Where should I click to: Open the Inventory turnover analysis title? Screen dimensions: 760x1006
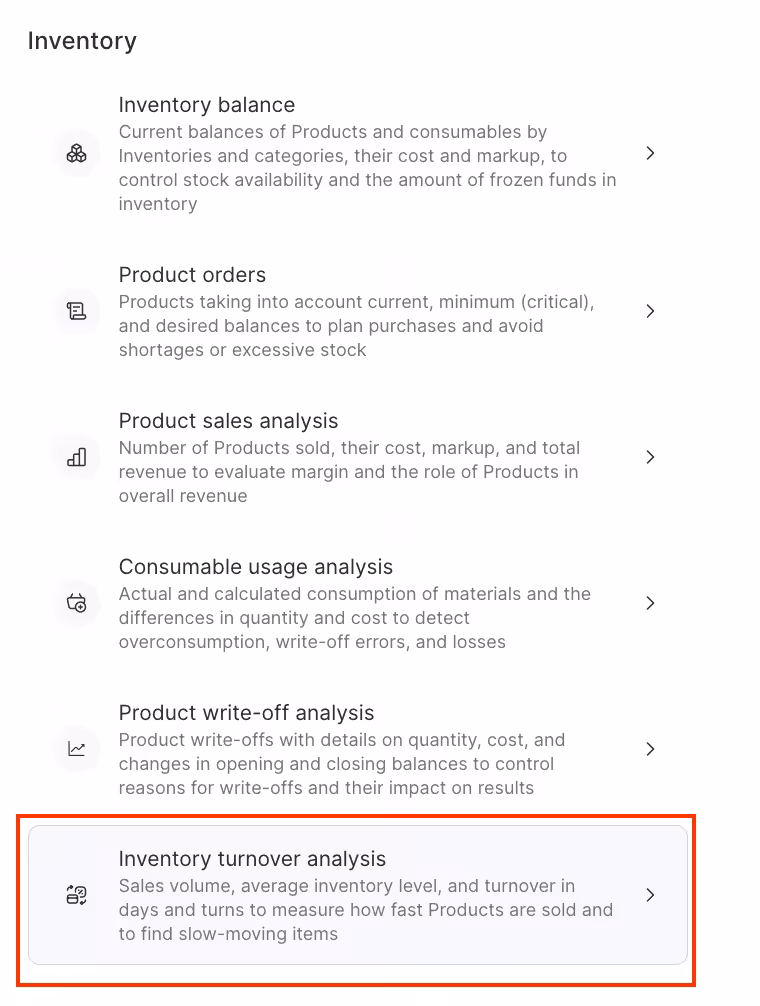[x=252, y=859]
